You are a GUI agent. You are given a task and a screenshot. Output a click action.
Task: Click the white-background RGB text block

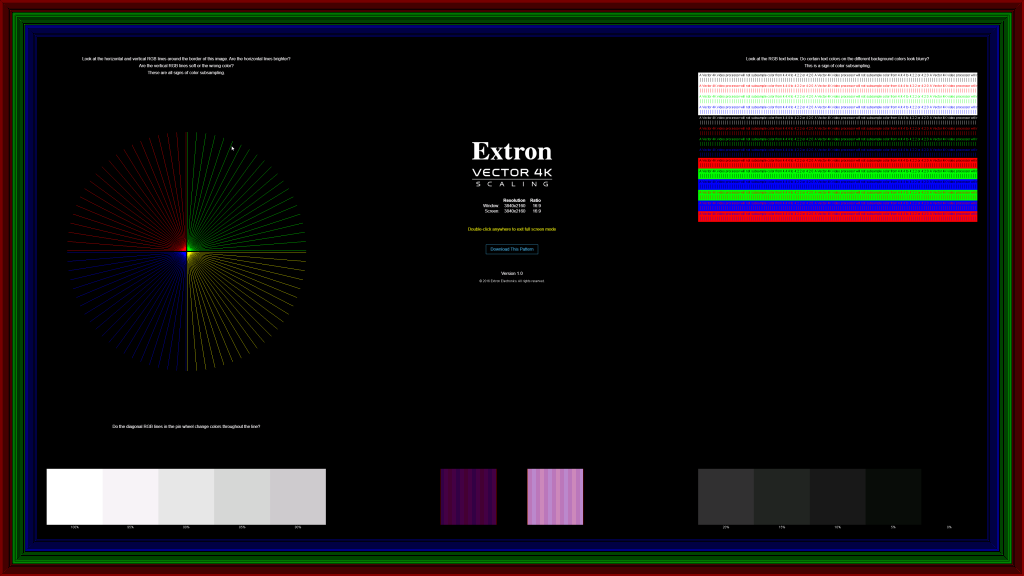pyautogui.click(x=837, y=93)
